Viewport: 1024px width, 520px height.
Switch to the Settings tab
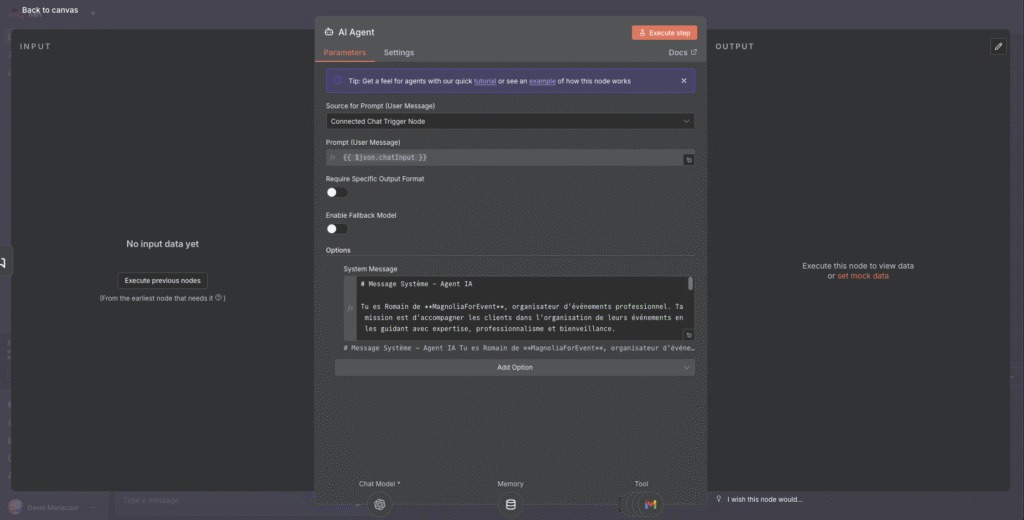pyautogui.click(x=399, y=52)
